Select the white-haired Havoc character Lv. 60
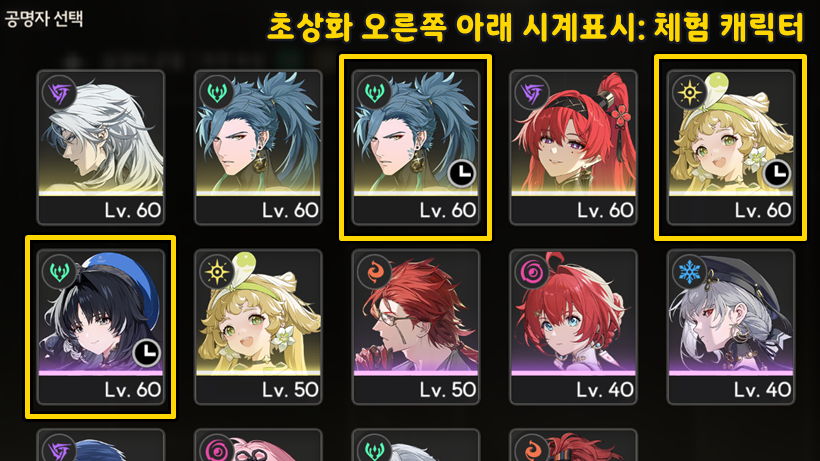Screen dimensions: 820x461 101,147
